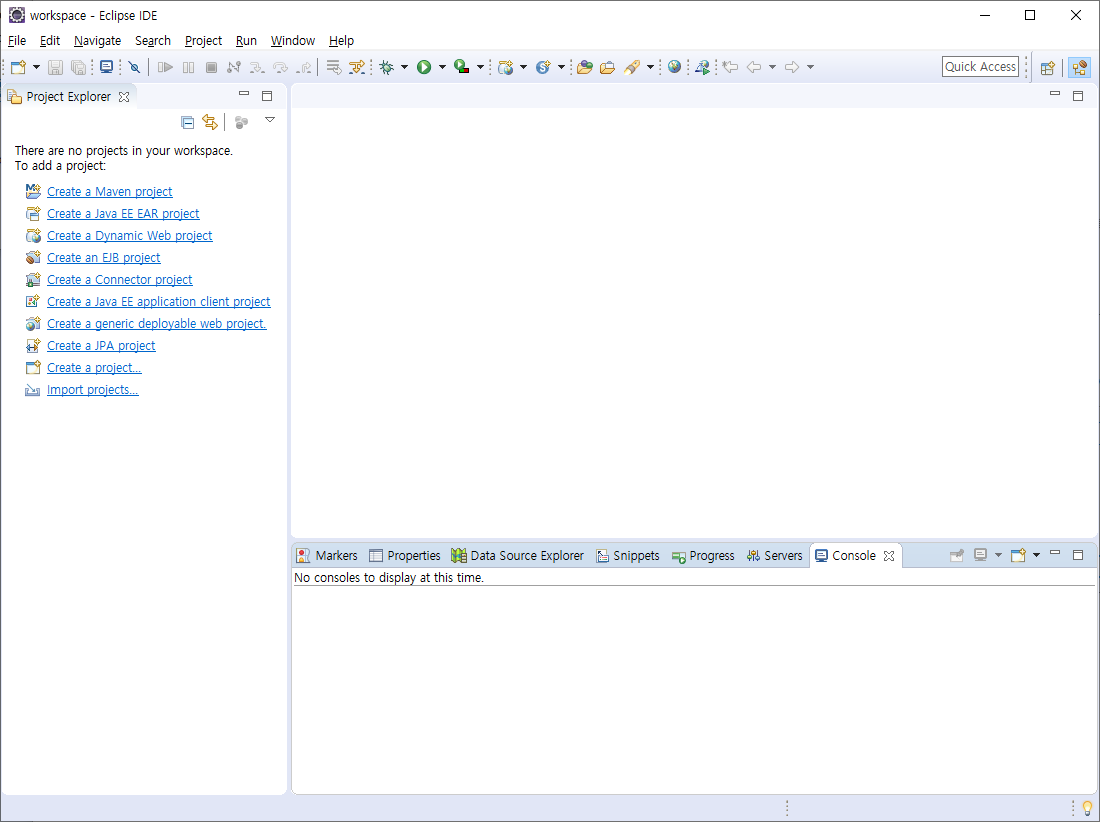This screenshot has height=822, width=1100.
Task: Click the Back navigation arrow
Action: point(754,67)
